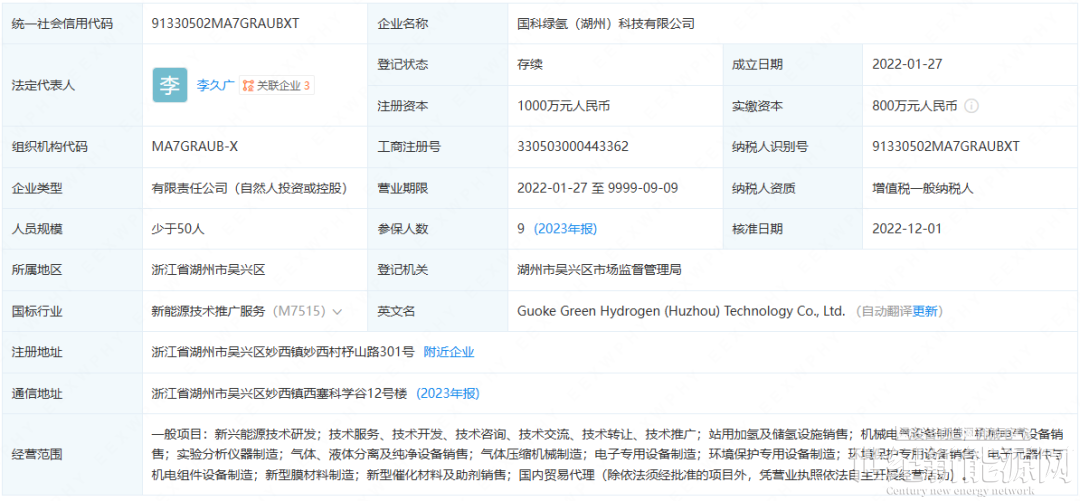Click region value 浙江省湖州市吴兴区

pos(209,270)
